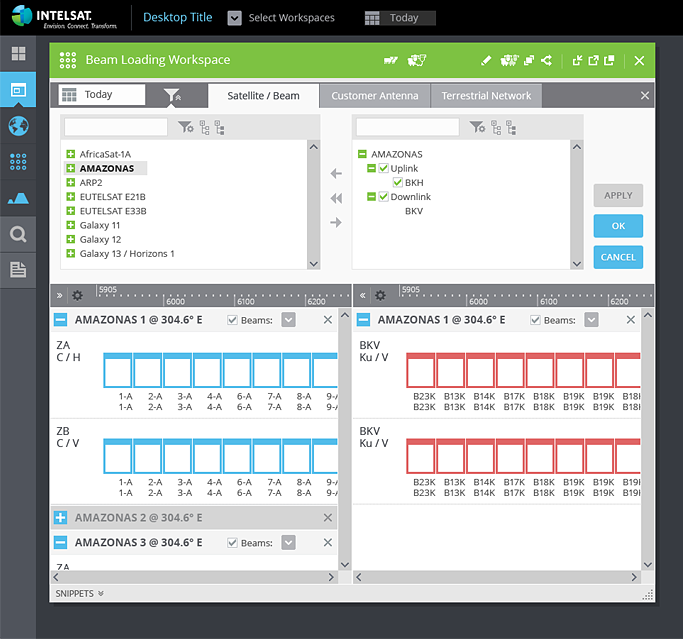Collapse left panel with double chevron

[x=60, y=295]
